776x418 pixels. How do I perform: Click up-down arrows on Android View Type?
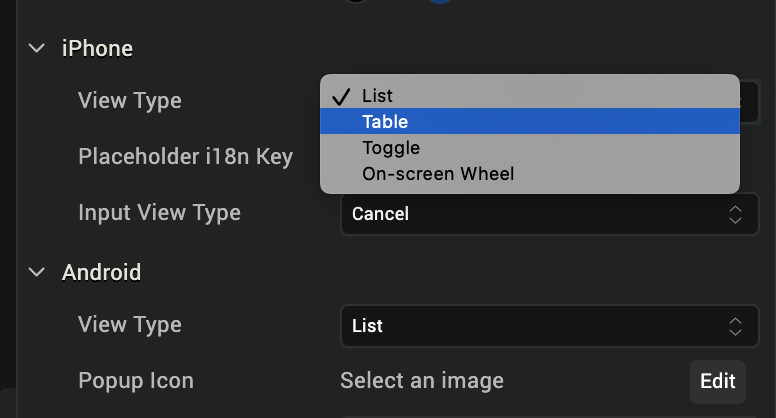click(735, 326)
